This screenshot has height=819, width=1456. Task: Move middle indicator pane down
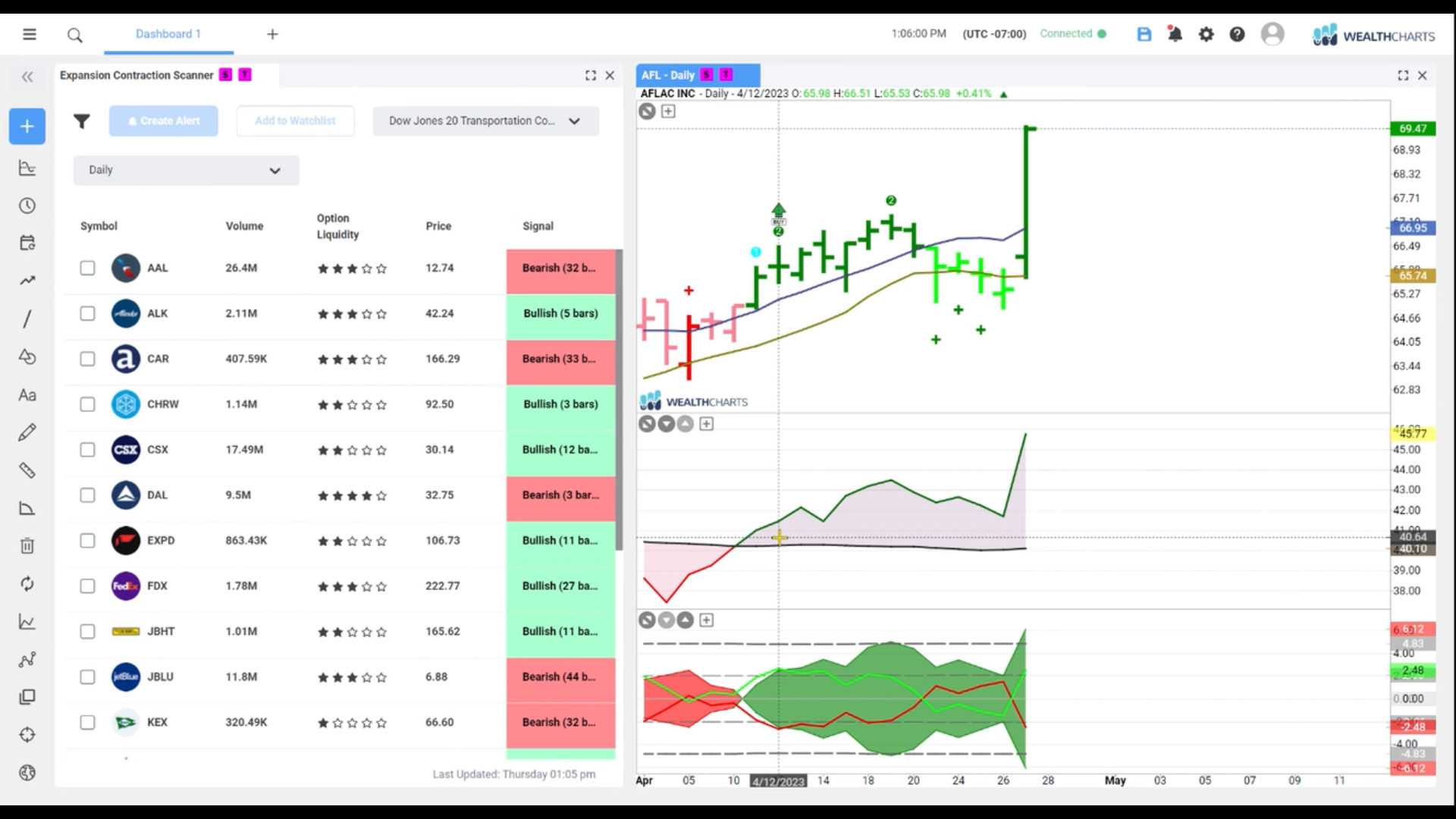tap(667, 424)
